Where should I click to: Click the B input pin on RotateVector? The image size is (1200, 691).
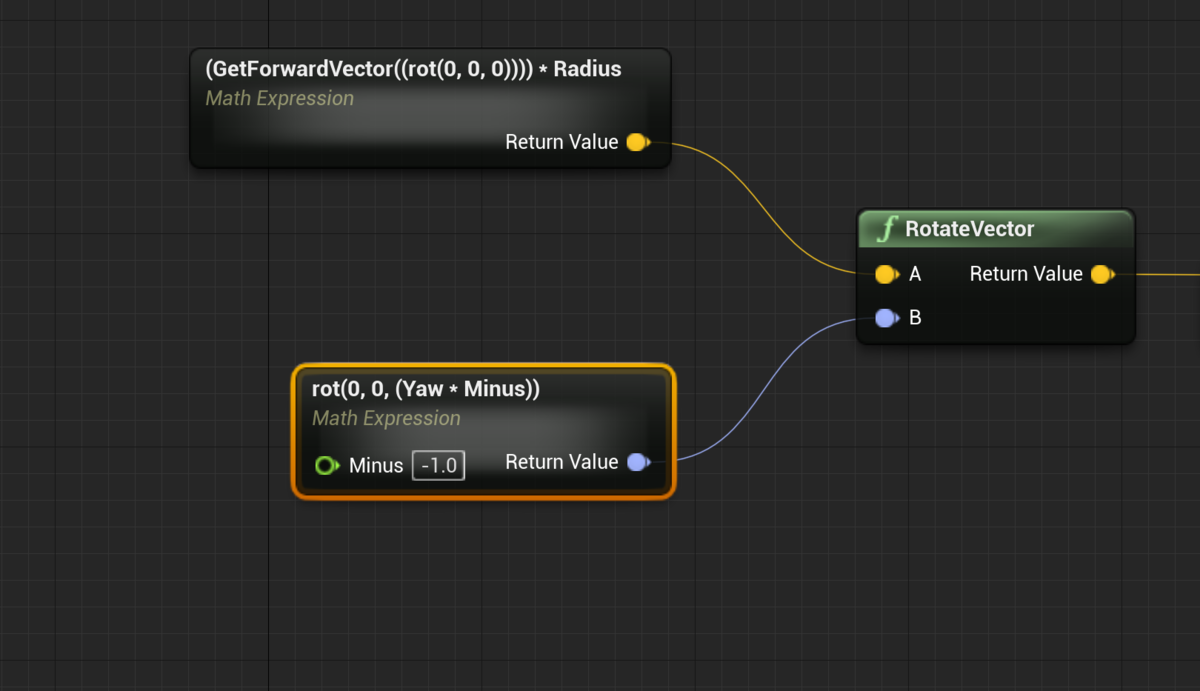[x=886, y=318]
